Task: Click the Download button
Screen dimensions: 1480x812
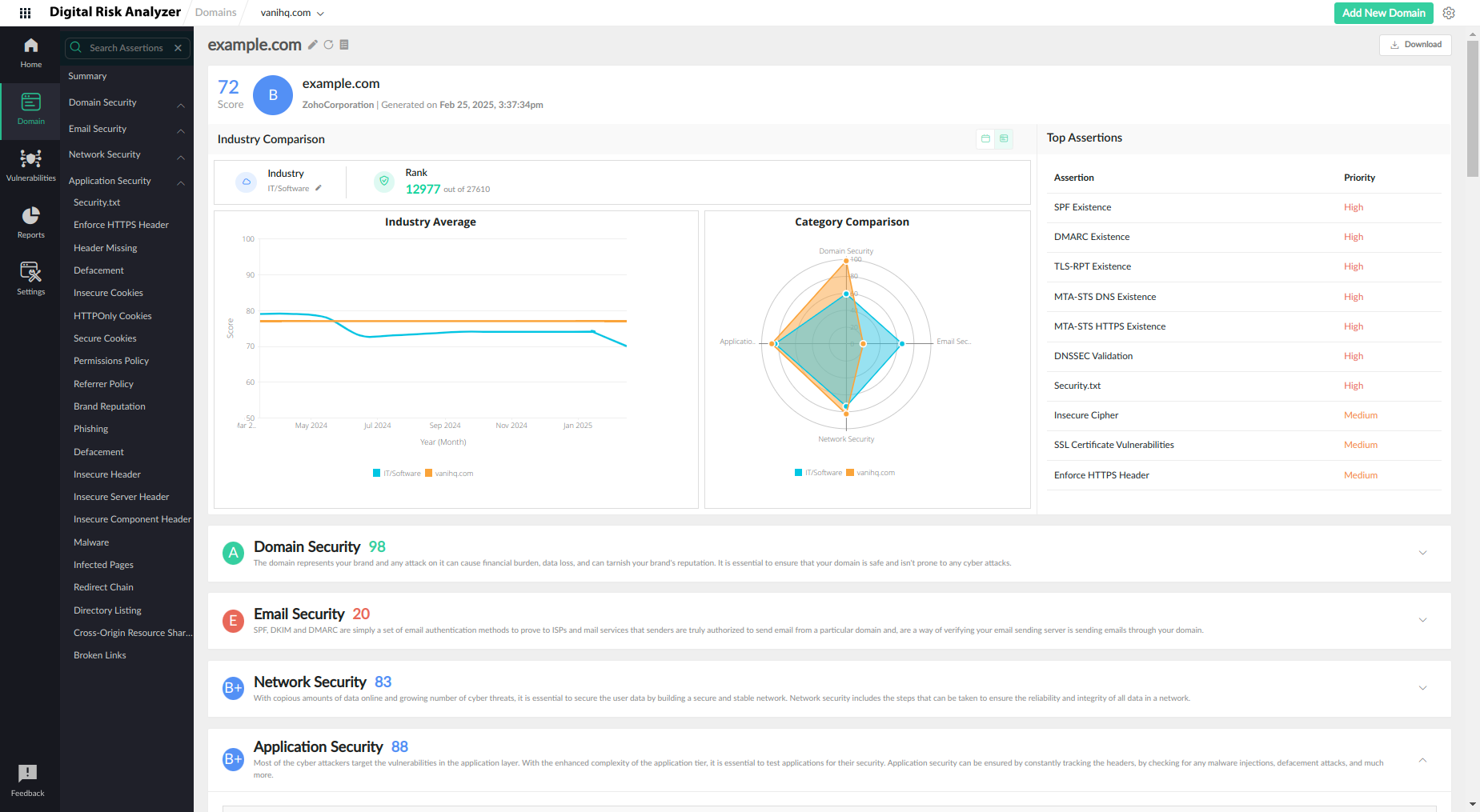Action: 1415,45
